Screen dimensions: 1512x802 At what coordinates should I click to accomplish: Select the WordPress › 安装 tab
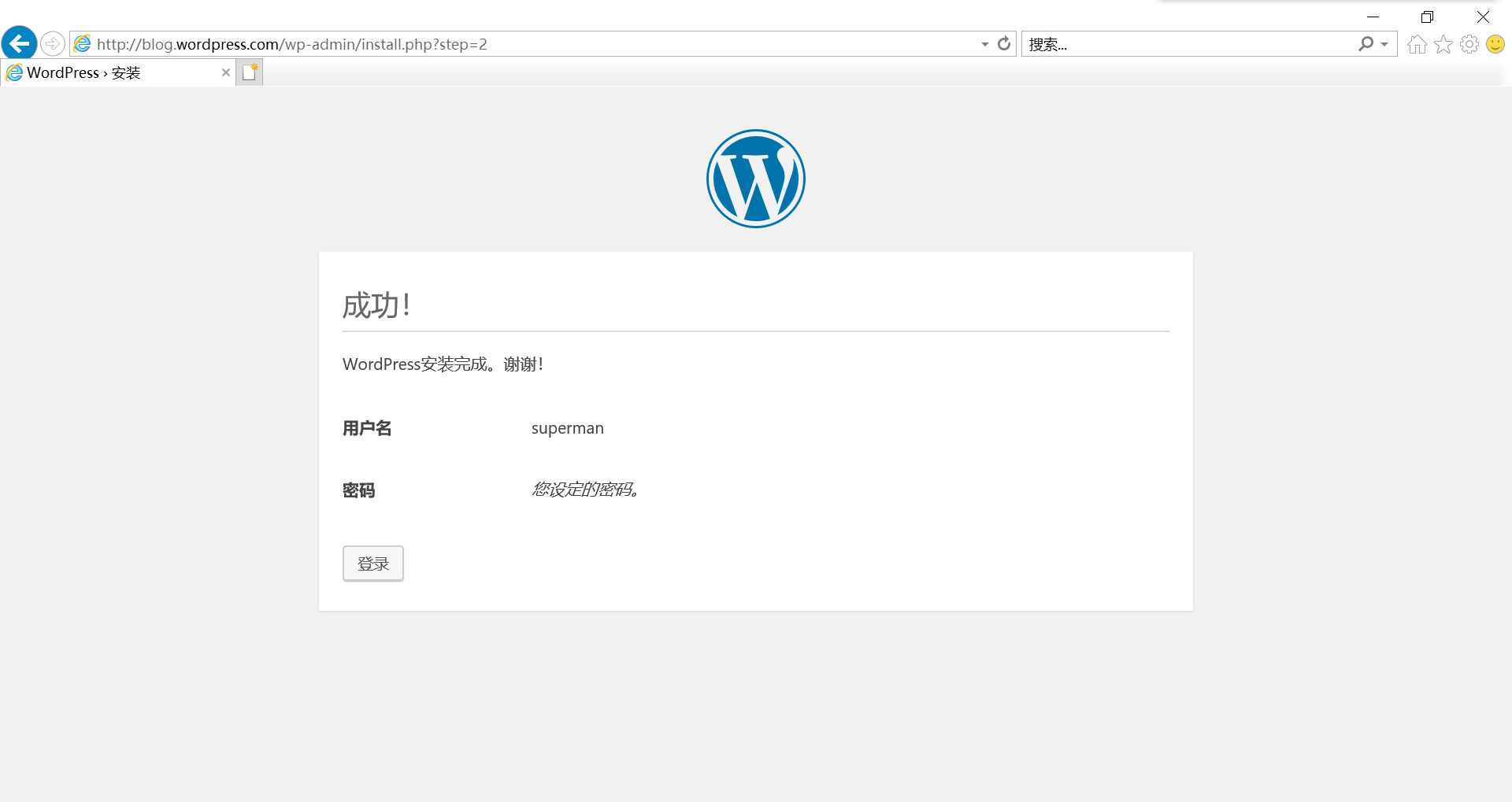[x=118, y=72]
